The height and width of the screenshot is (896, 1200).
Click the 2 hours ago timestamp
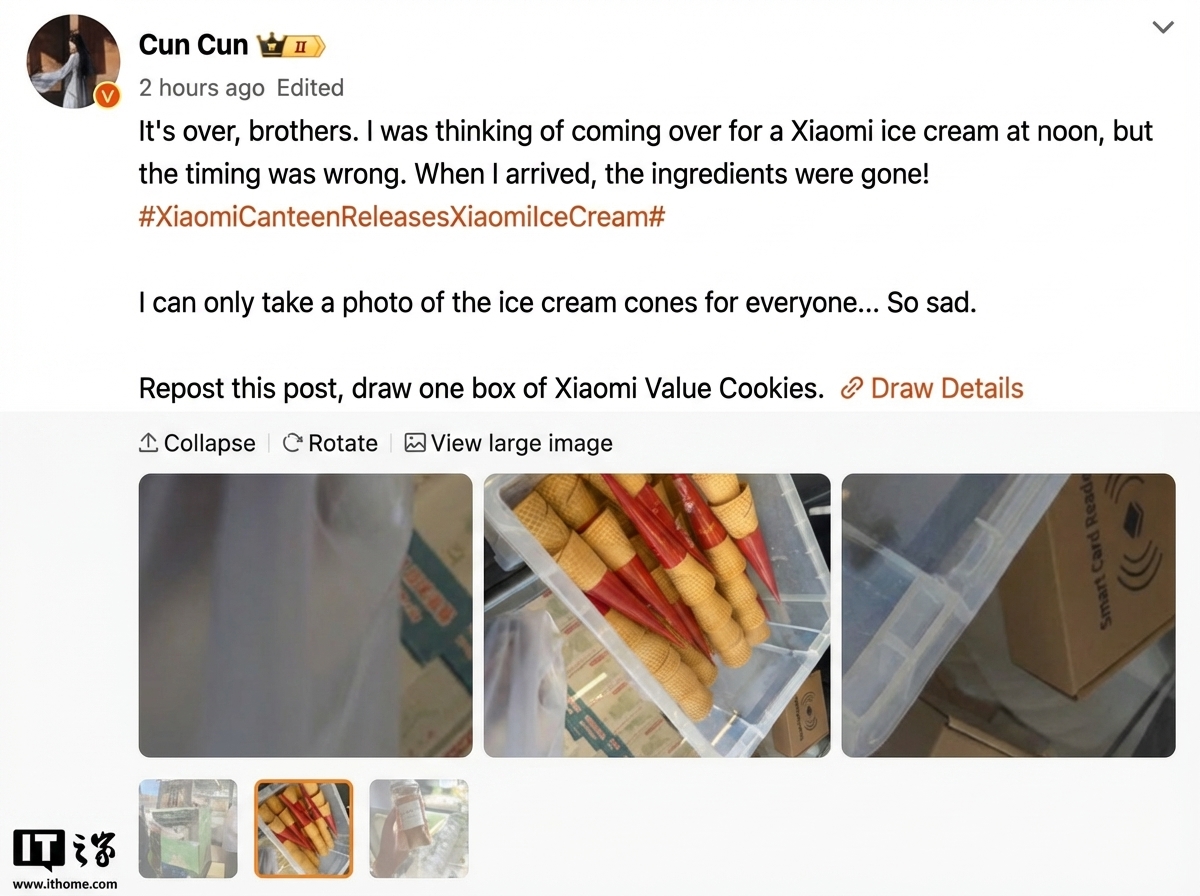coord(202,88)
